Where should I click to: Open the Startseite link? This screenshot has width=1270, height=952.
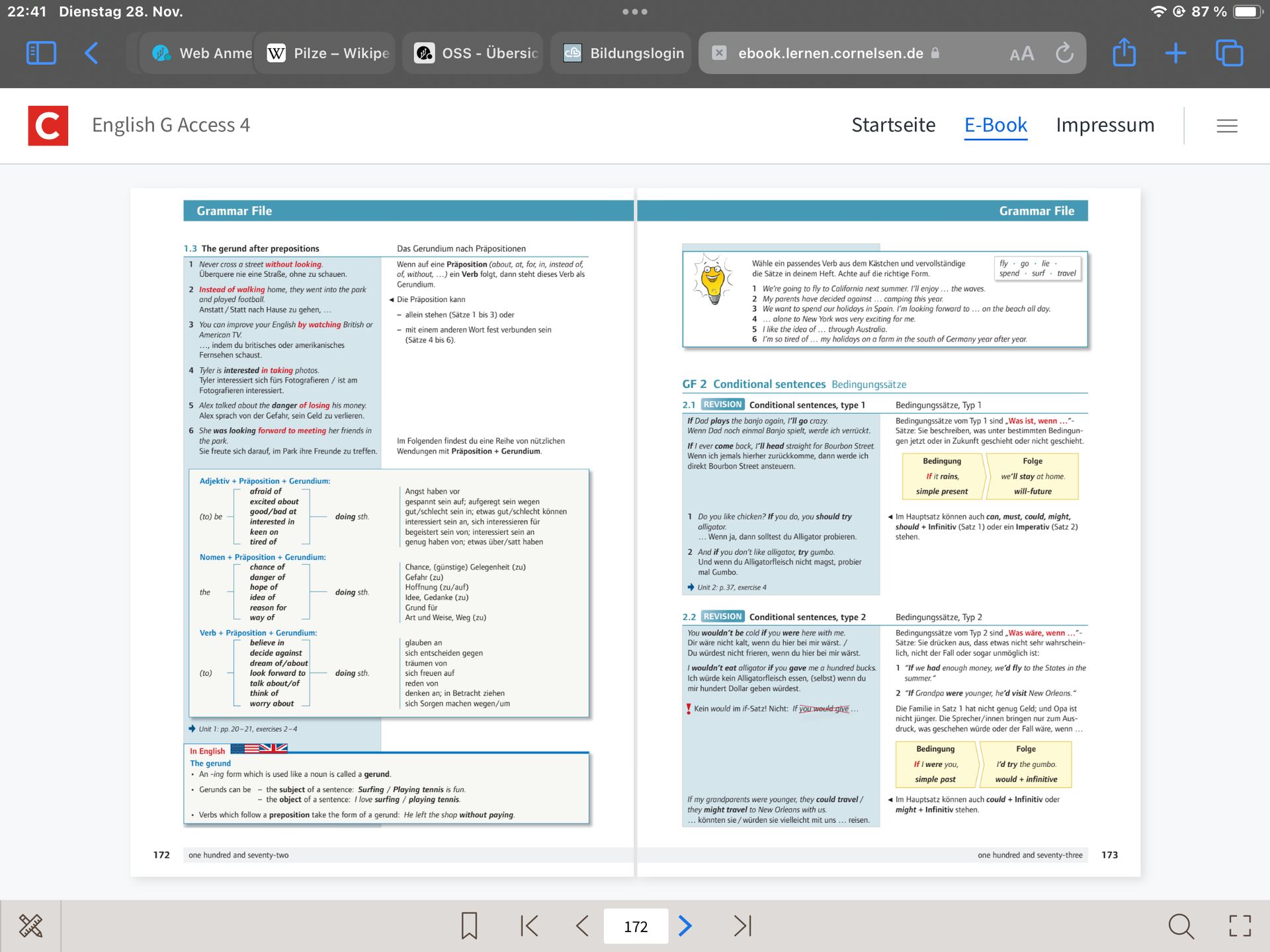tap(893, 125)
